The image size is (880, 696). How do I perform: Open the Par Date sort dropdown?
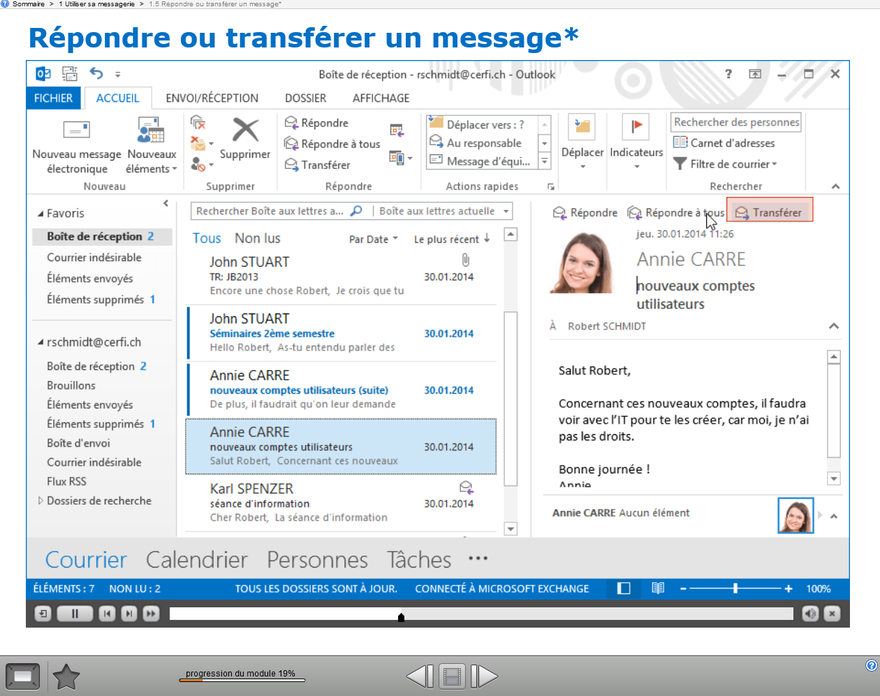[373, 239]
